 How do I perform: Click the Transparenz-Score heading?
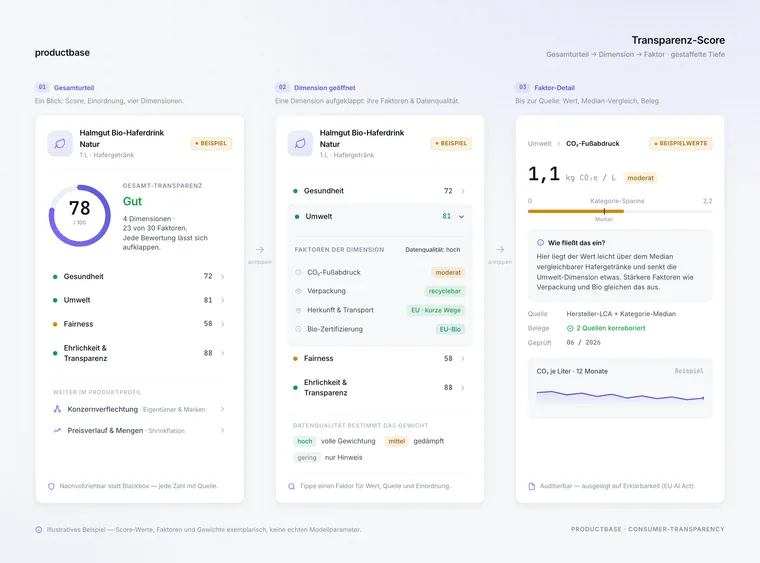point(678,40)
